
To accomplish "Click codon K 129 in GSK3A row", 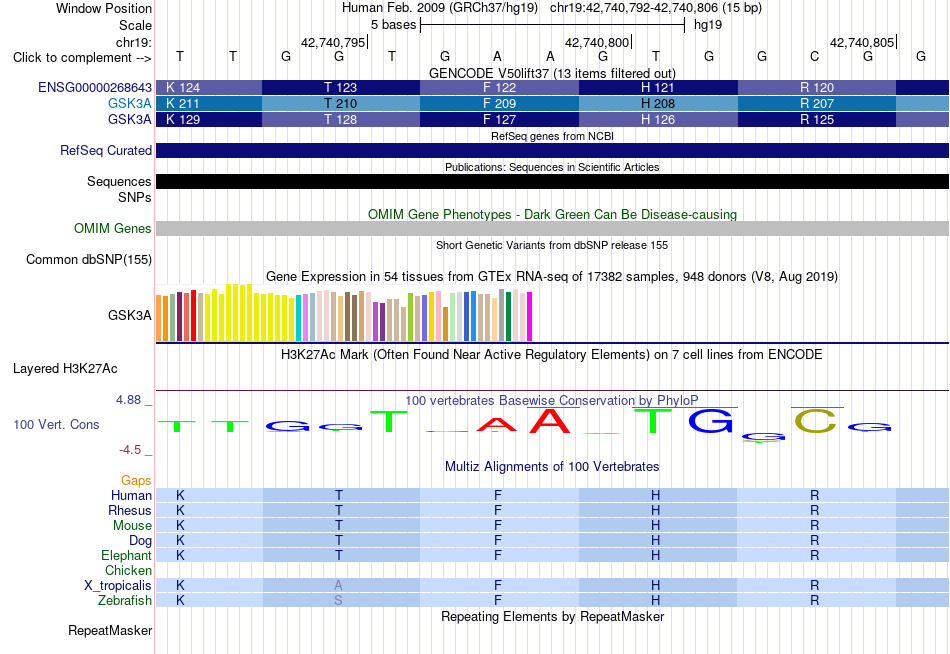I will click(x=209, y=119).
